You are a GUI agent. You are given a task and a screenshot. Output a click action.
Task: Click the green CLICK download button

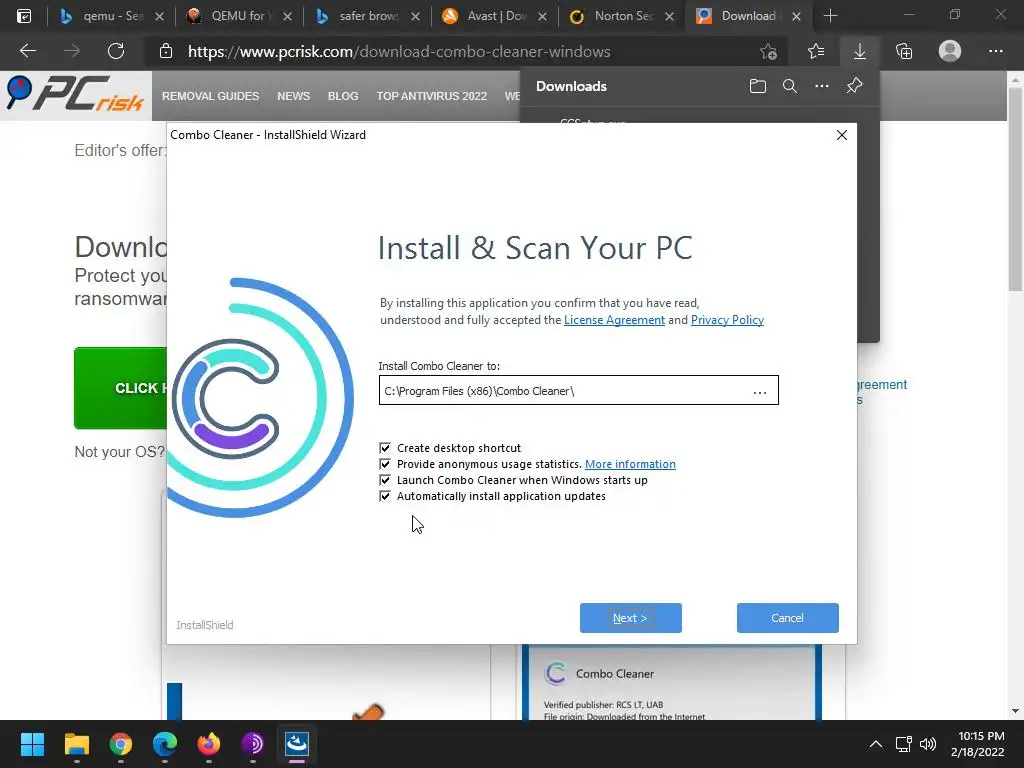click(121, 388)
